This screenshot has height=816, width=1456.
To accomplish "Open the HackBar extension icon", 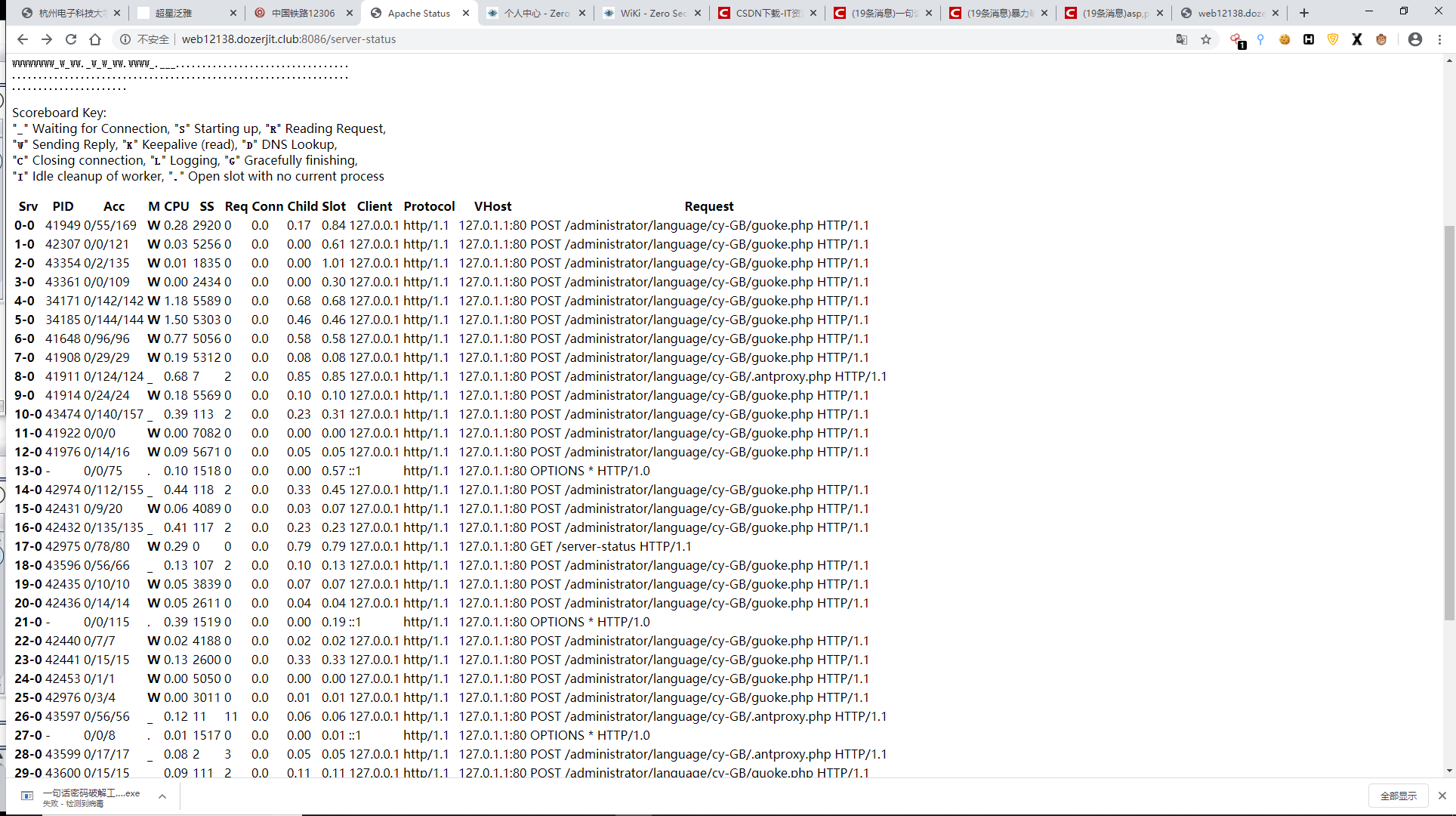I will (1309, 39).
